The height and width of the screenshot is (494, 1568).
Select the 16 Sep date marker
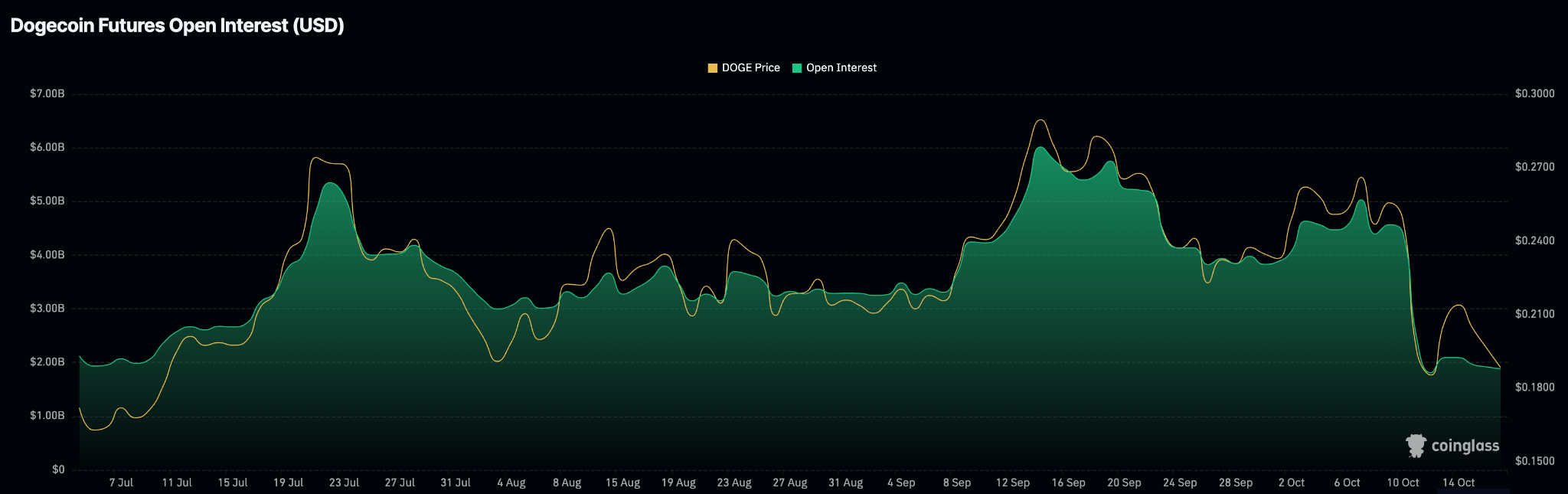[1068, 483]
